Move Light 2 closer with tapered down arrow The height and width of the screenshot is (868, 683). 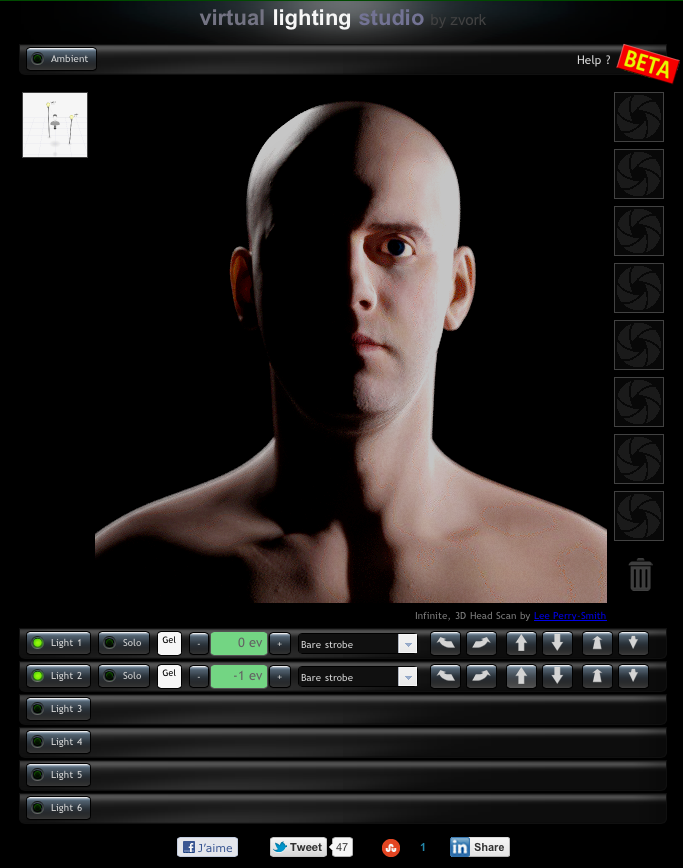(x=633, y=676)
